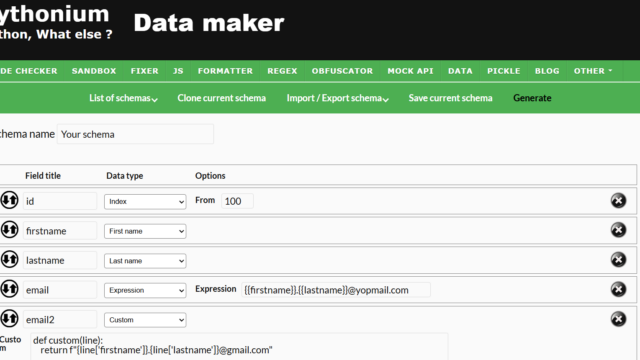
Task: Delete the email2 field row
Action: tap(618, 319)
